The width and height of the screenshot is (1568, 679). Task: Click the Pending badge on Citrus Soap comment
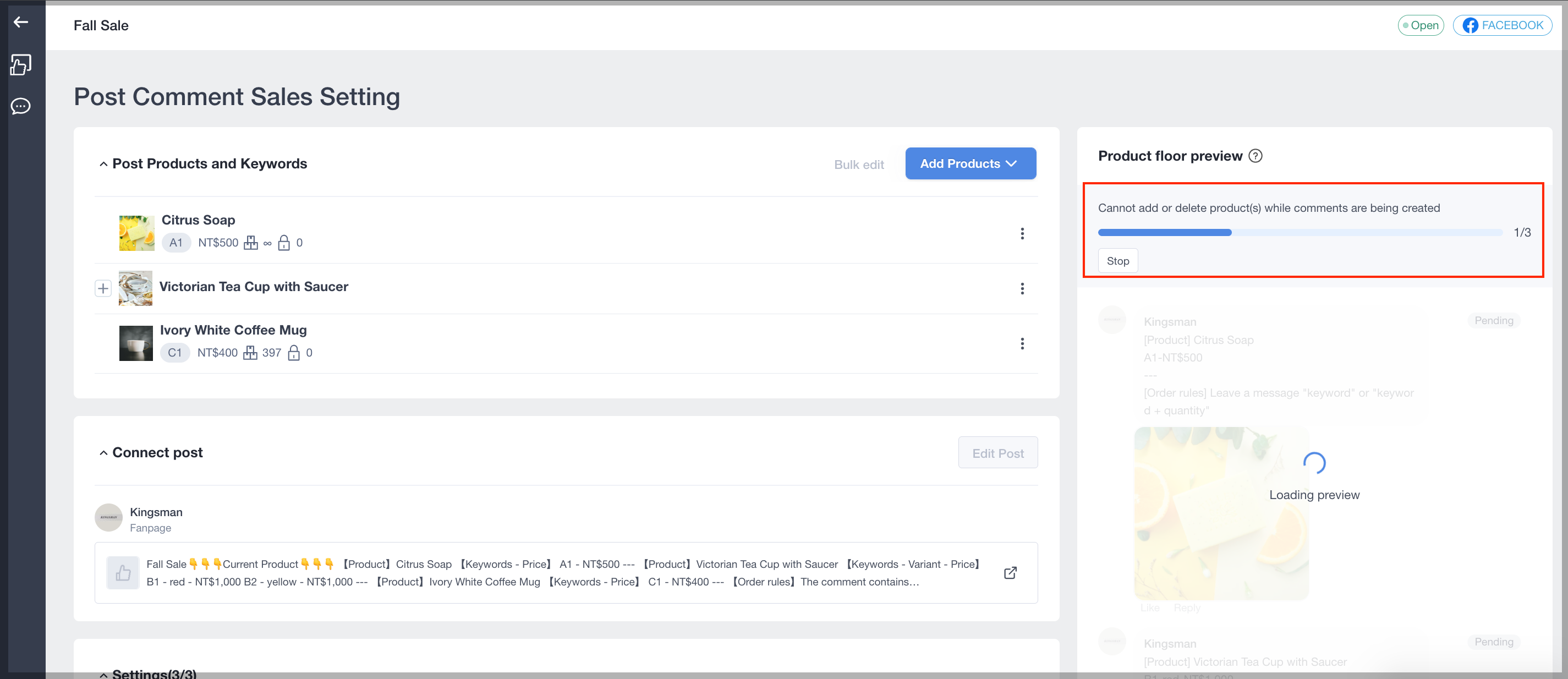coord(1493,321)
